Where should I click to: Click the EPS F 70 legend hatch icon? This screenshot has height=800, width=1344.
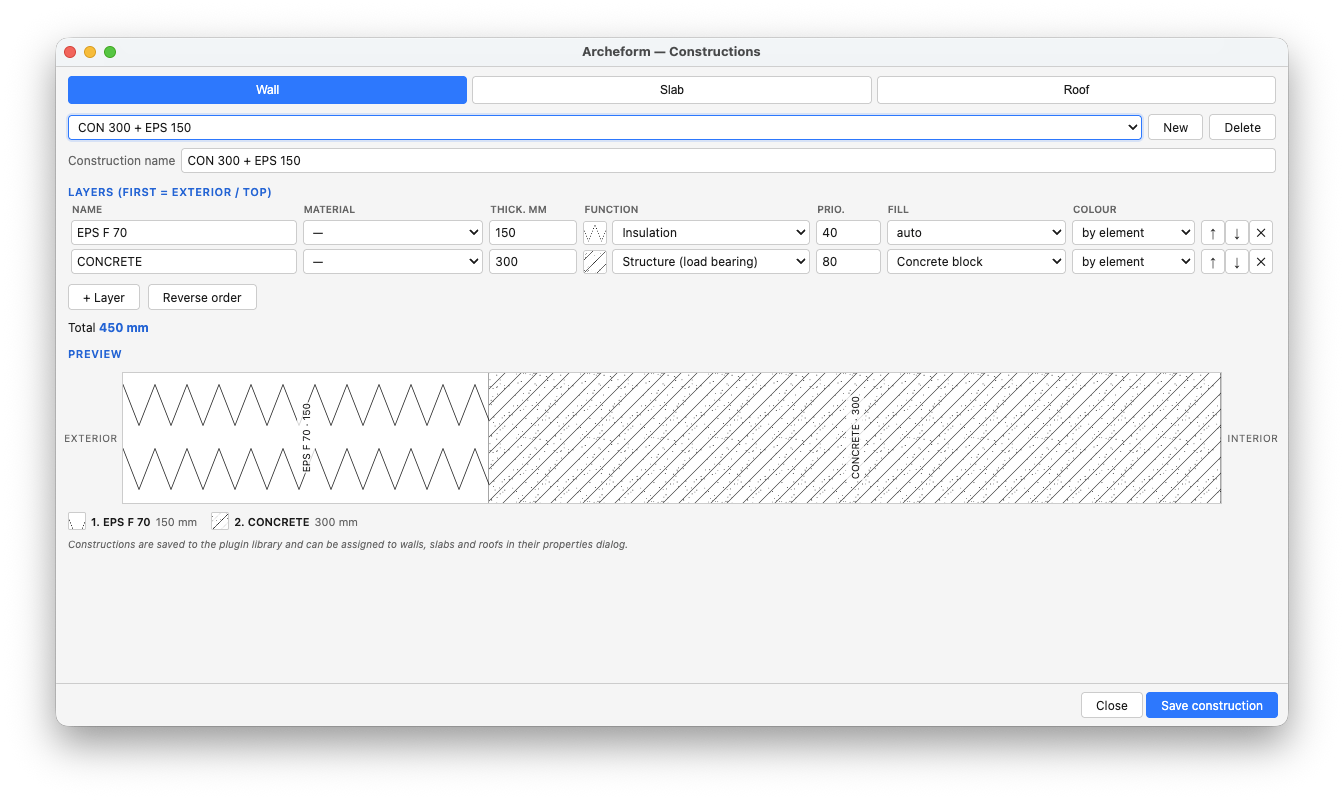coord(77,522)
